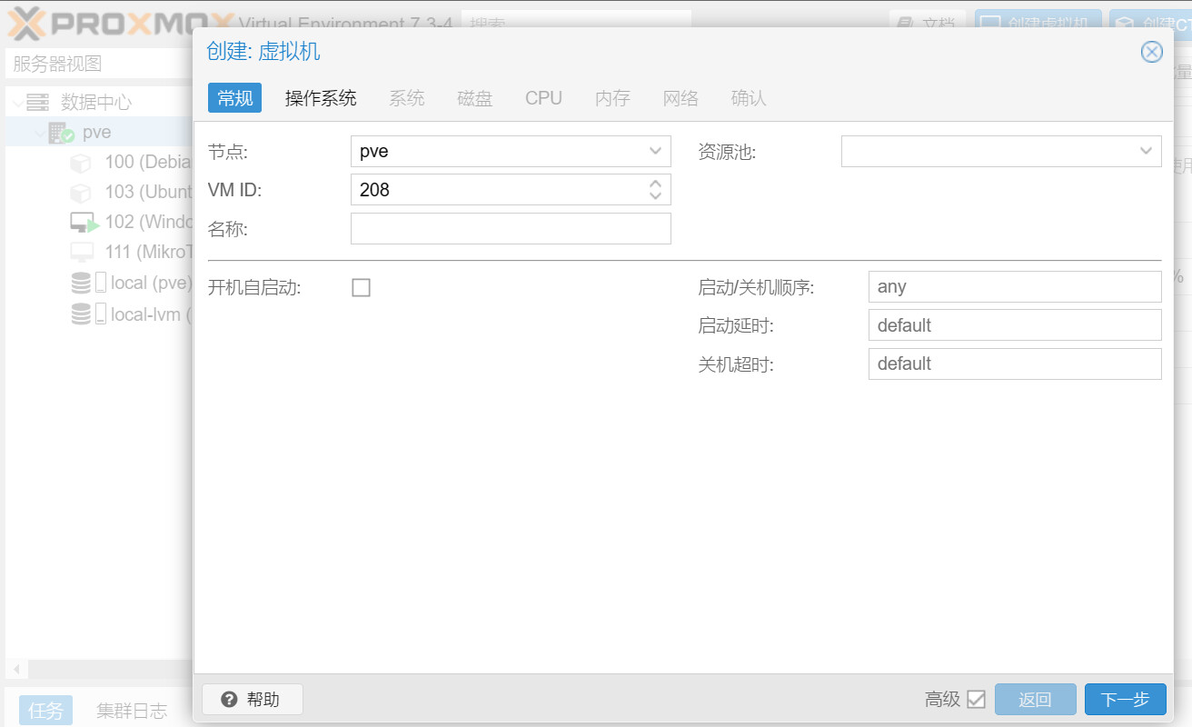Click the 返回 button
The height and width of the screenshot is (727, 1192).
1035,699
